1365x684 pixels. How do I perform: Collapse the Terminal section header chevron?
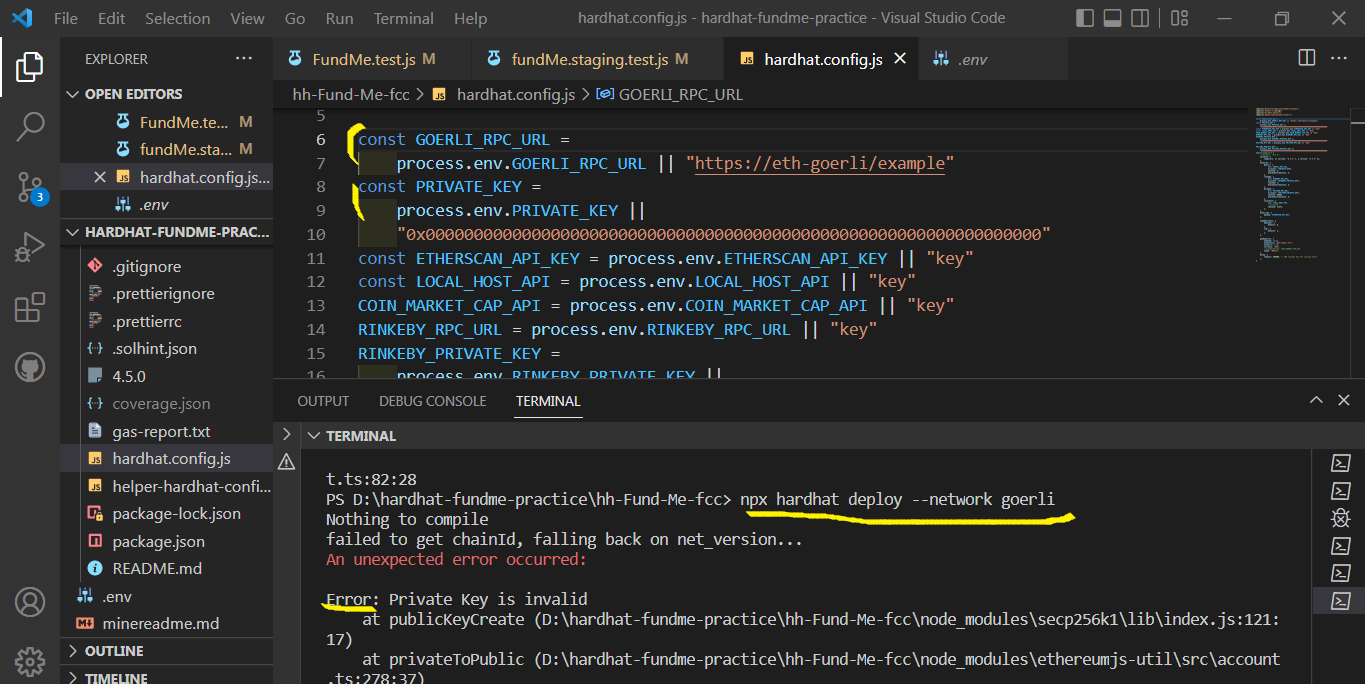point(313,436)
